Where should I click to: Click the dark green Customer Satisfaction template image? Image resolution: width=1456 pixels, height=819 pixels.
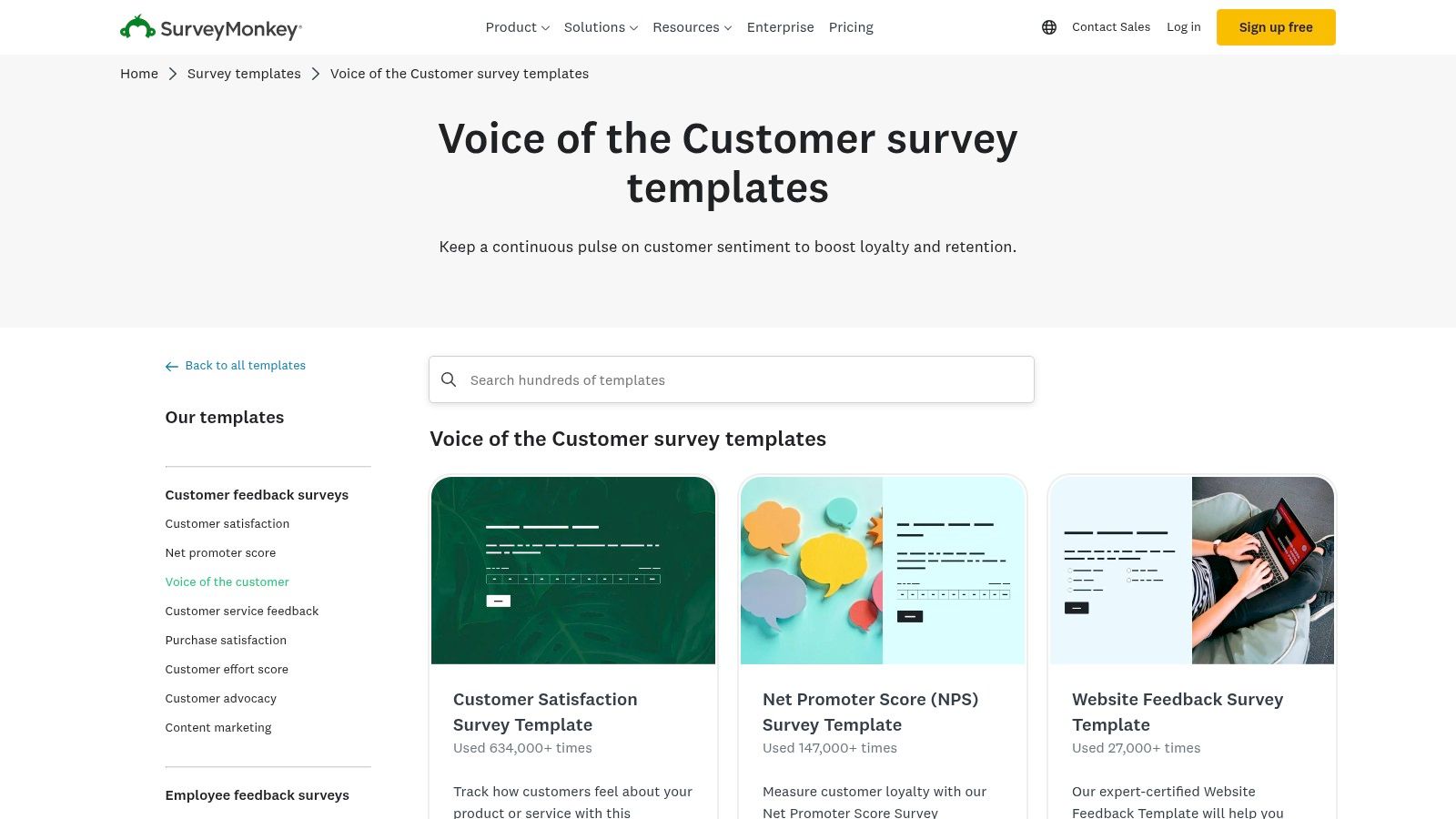click(572, 570)
